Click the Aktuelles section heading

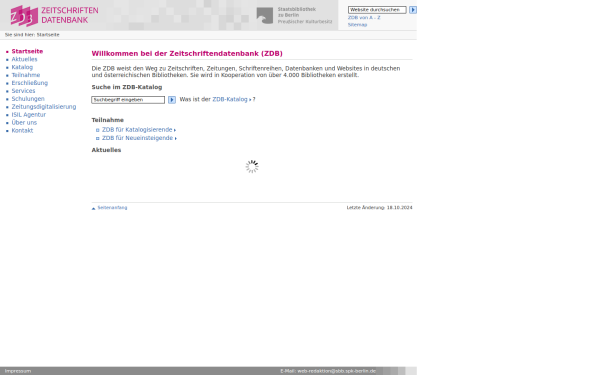pyautogui.click(x=106, y=150)
